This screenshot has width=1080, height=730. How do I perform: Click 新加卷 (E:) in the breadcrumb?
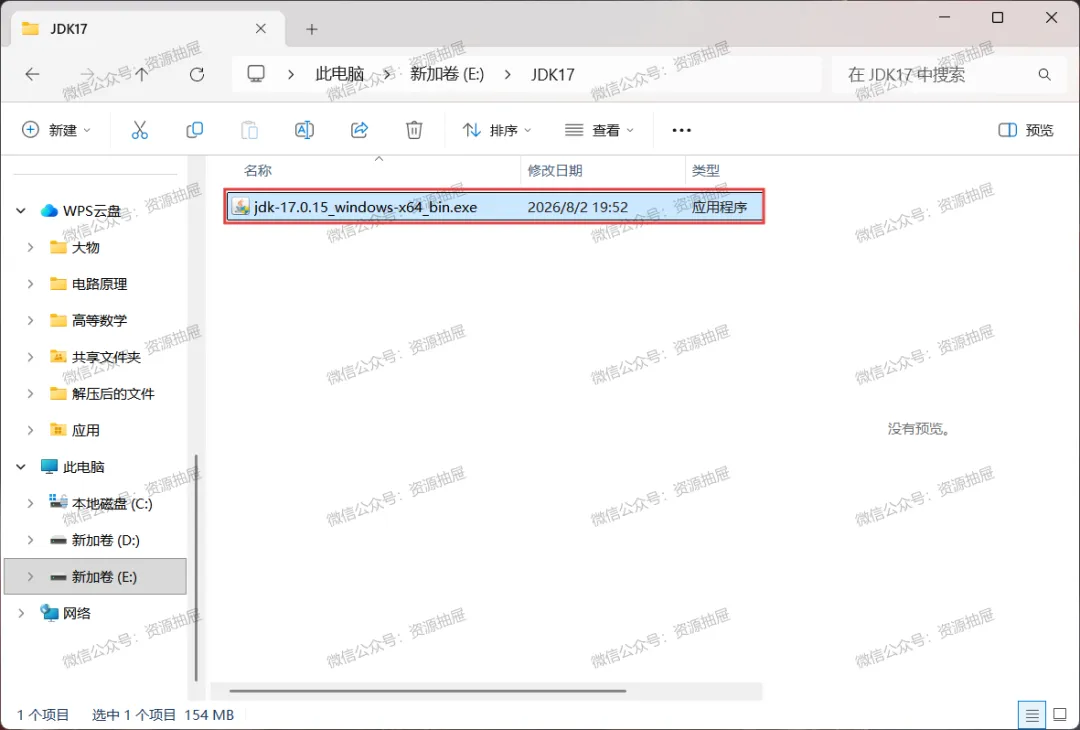tap(447, 74)
